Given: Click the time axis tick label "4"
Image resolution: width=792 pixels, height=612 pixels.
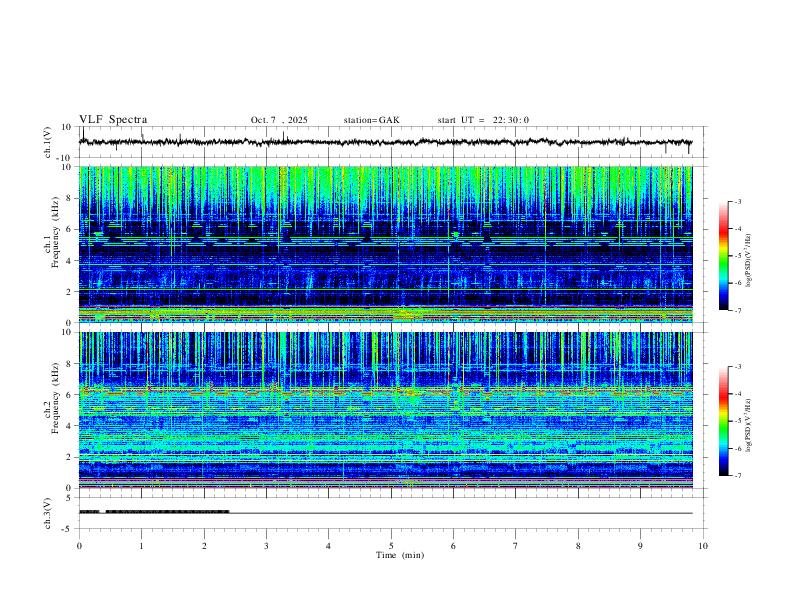Looking at the screenshot, I should click(x=328, y=546).
